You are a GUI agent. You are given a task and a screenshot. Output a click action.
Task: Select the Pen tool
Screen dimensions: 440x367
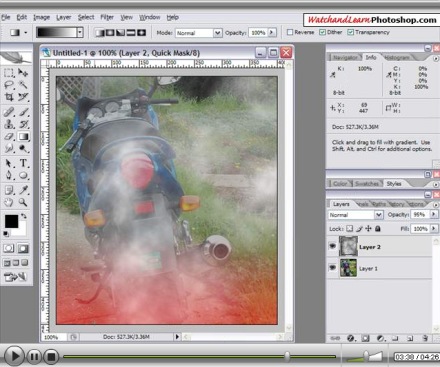(9, 175)
